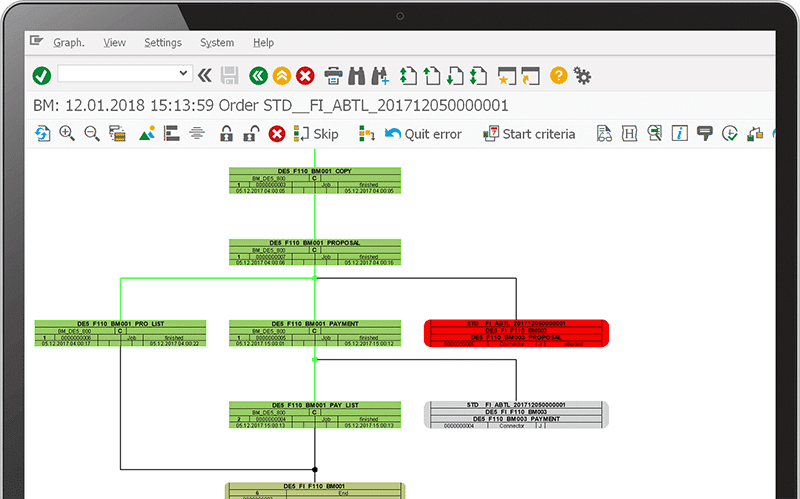Go to Previous Page icon
Viewport: 800px width, 499px height.
pyautogui.click(x=432, y=76)
